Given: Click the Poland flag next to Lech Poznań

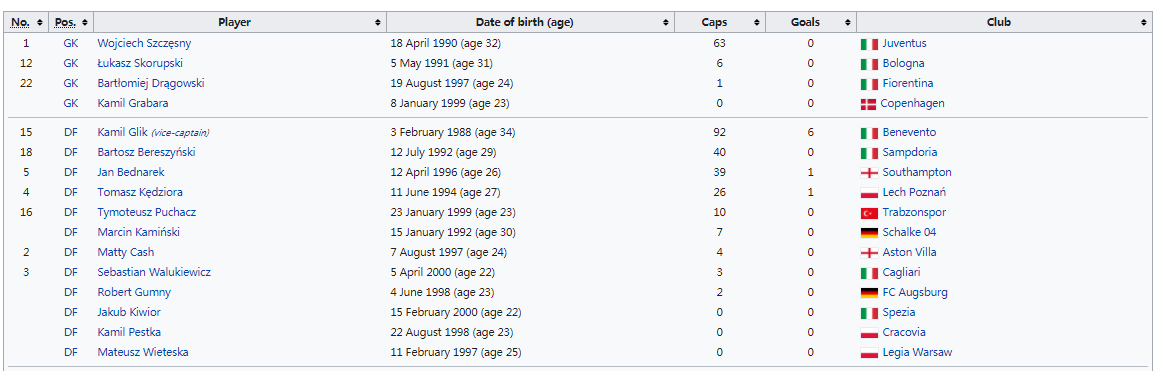Looking at the screenshot, I should (x=869, y=193).
